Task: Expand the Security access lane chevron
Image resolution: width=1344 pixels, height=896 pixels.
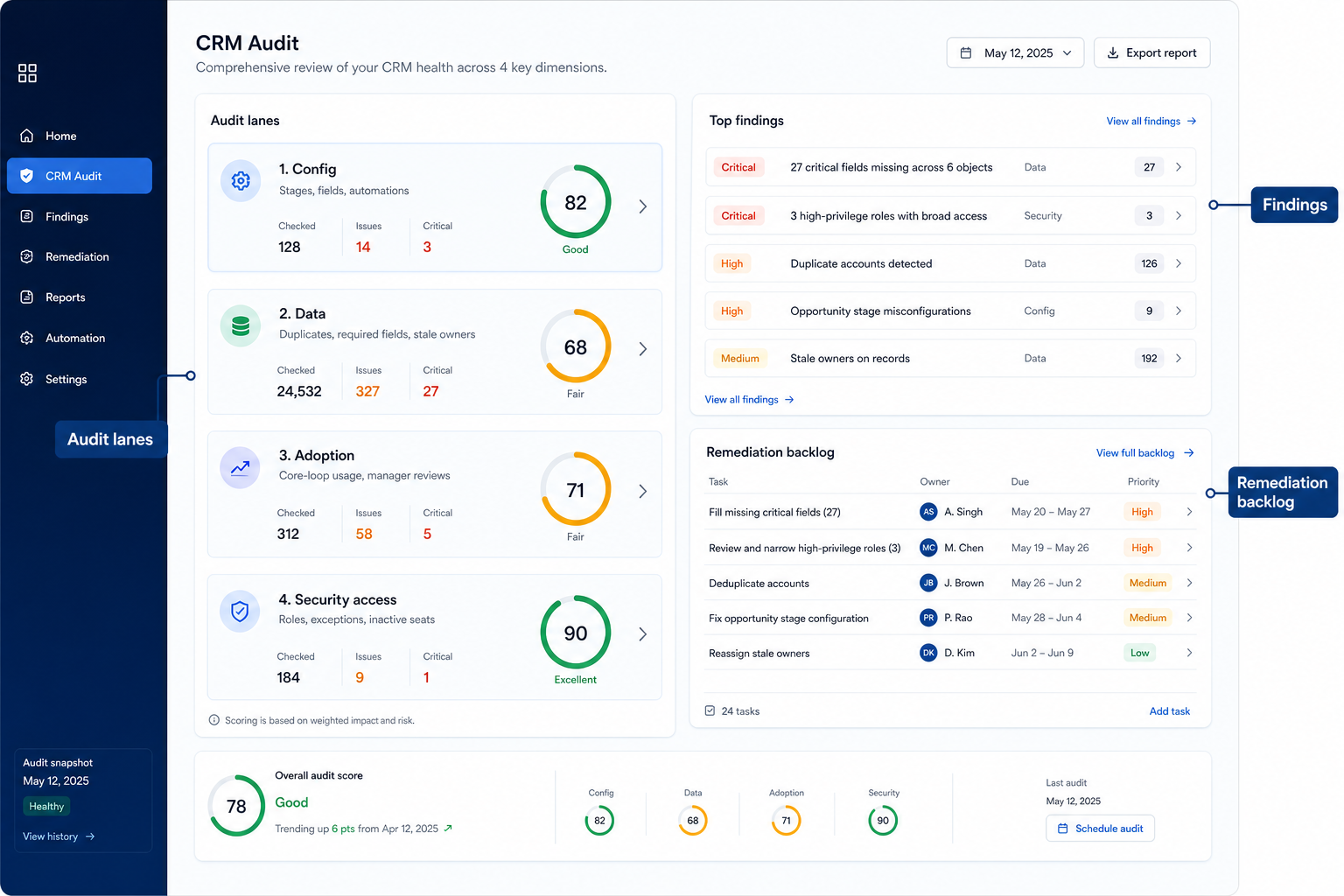Action: (x=643, y=634)
